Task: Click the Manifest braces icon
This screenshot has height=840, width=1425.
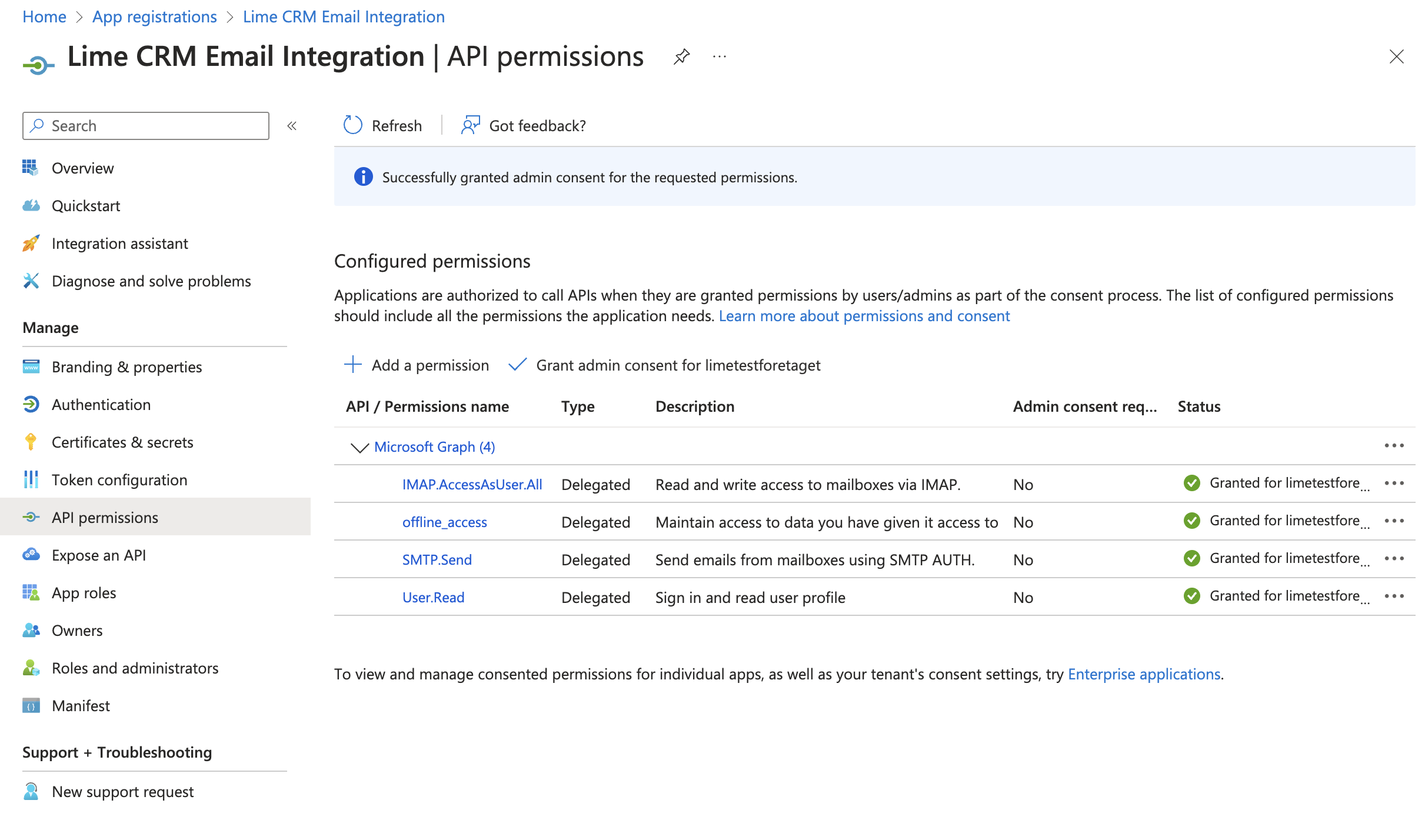Action: (31, 705)
